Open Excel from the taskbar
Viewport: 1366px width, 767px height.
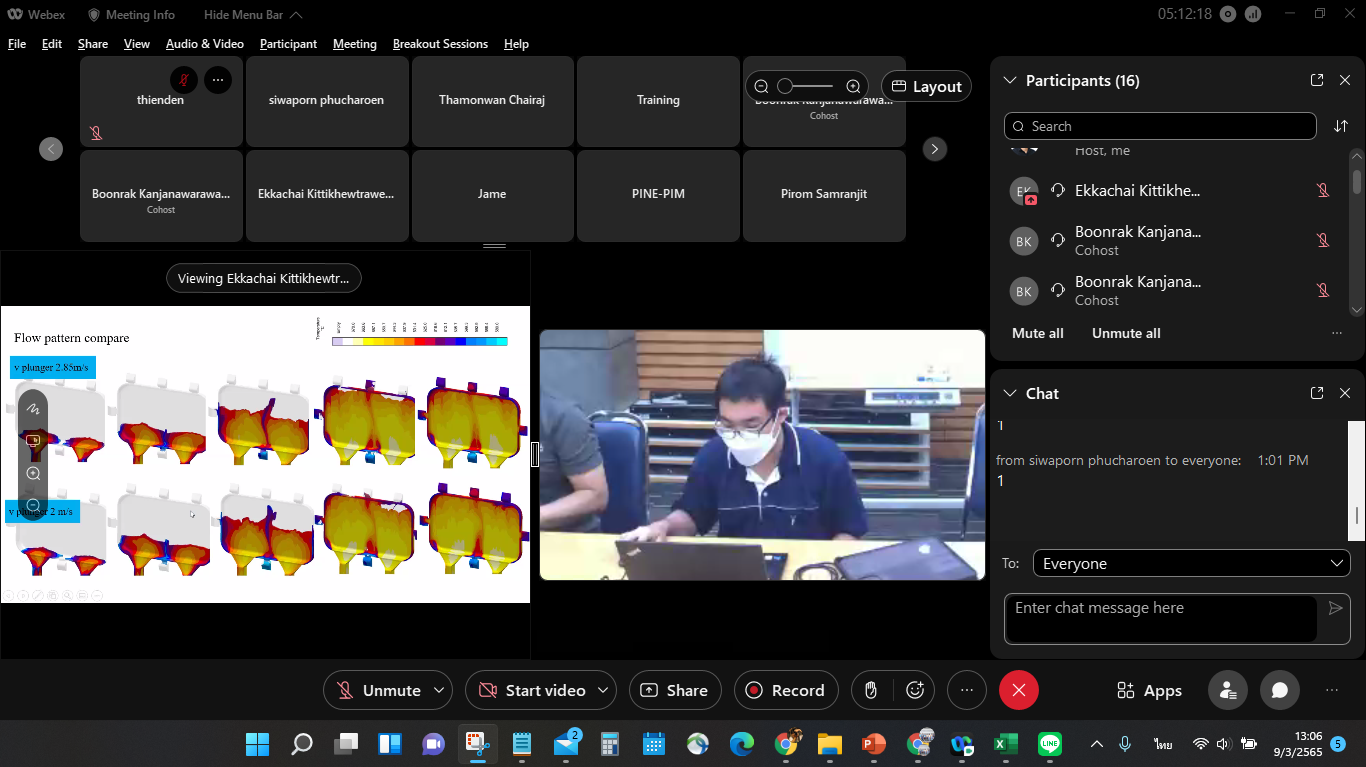tap(1005, 744)
